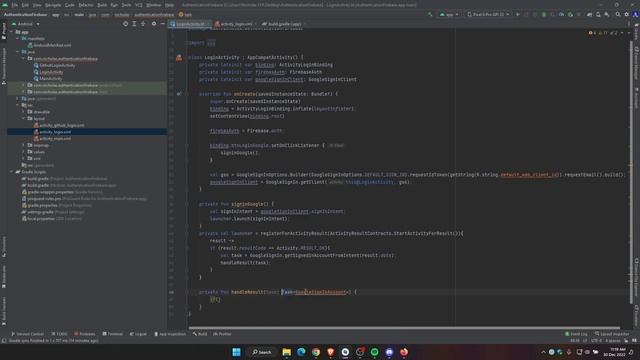
Task: Open the TODO tool window
Action: (59, 334)
